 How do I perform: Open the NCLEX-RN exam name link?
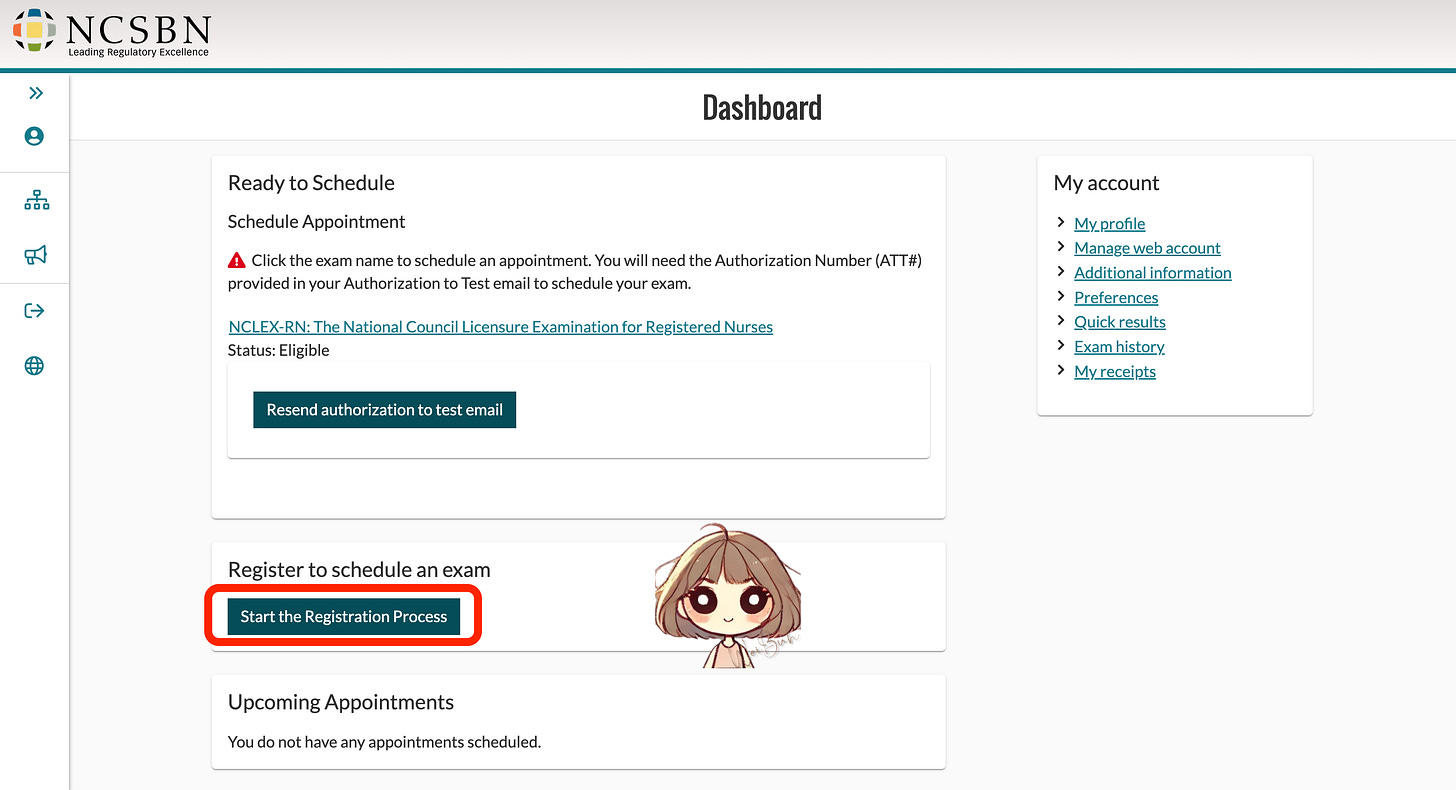(x=501, y=326)
